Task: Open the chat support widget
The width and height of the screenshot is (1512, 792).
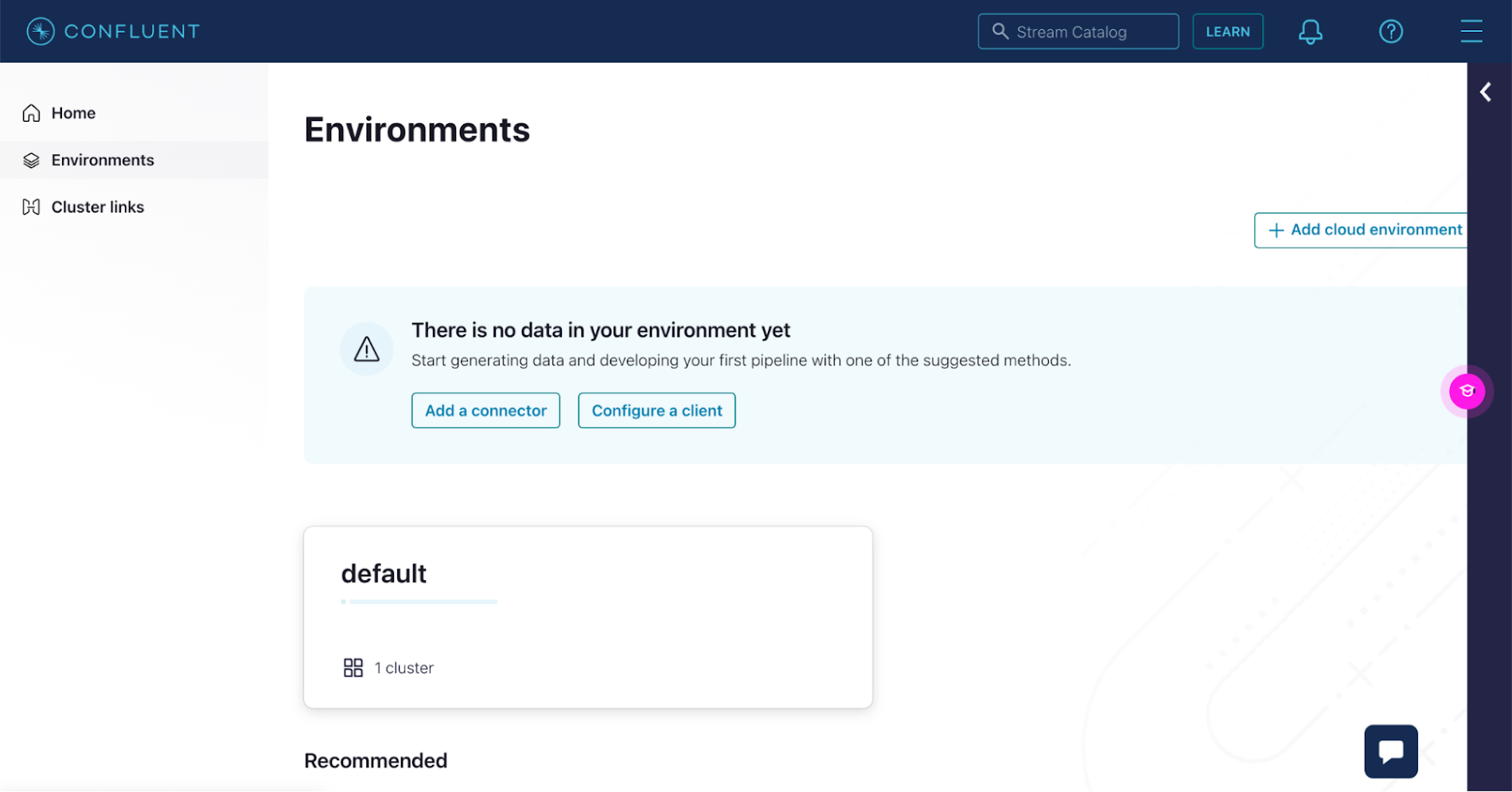Action: pos(1390,751)
